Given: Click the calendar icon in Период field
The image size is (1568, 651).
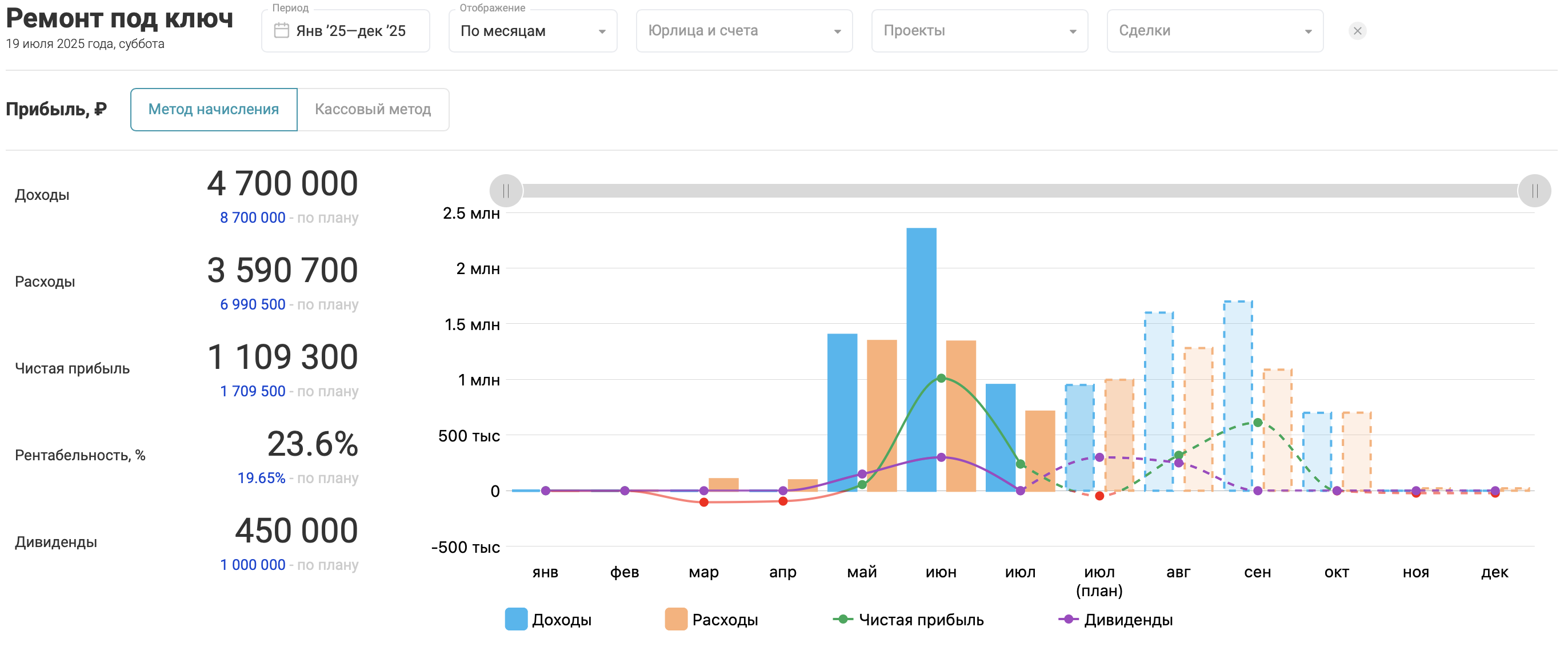Looking at the screenshot, I should tap(281, 30).
